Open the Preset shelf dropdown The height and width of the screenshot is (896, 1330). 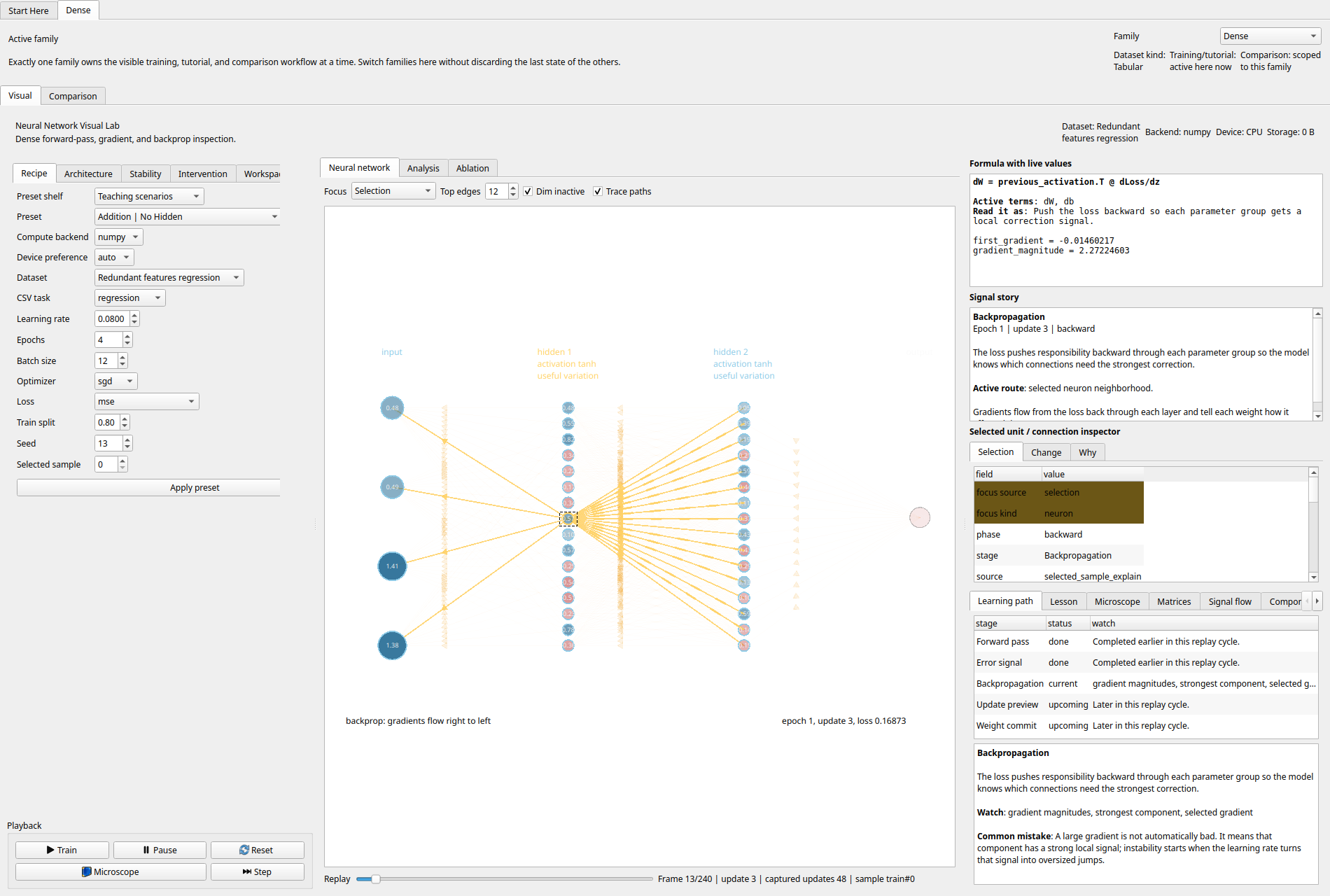(149, 196)
